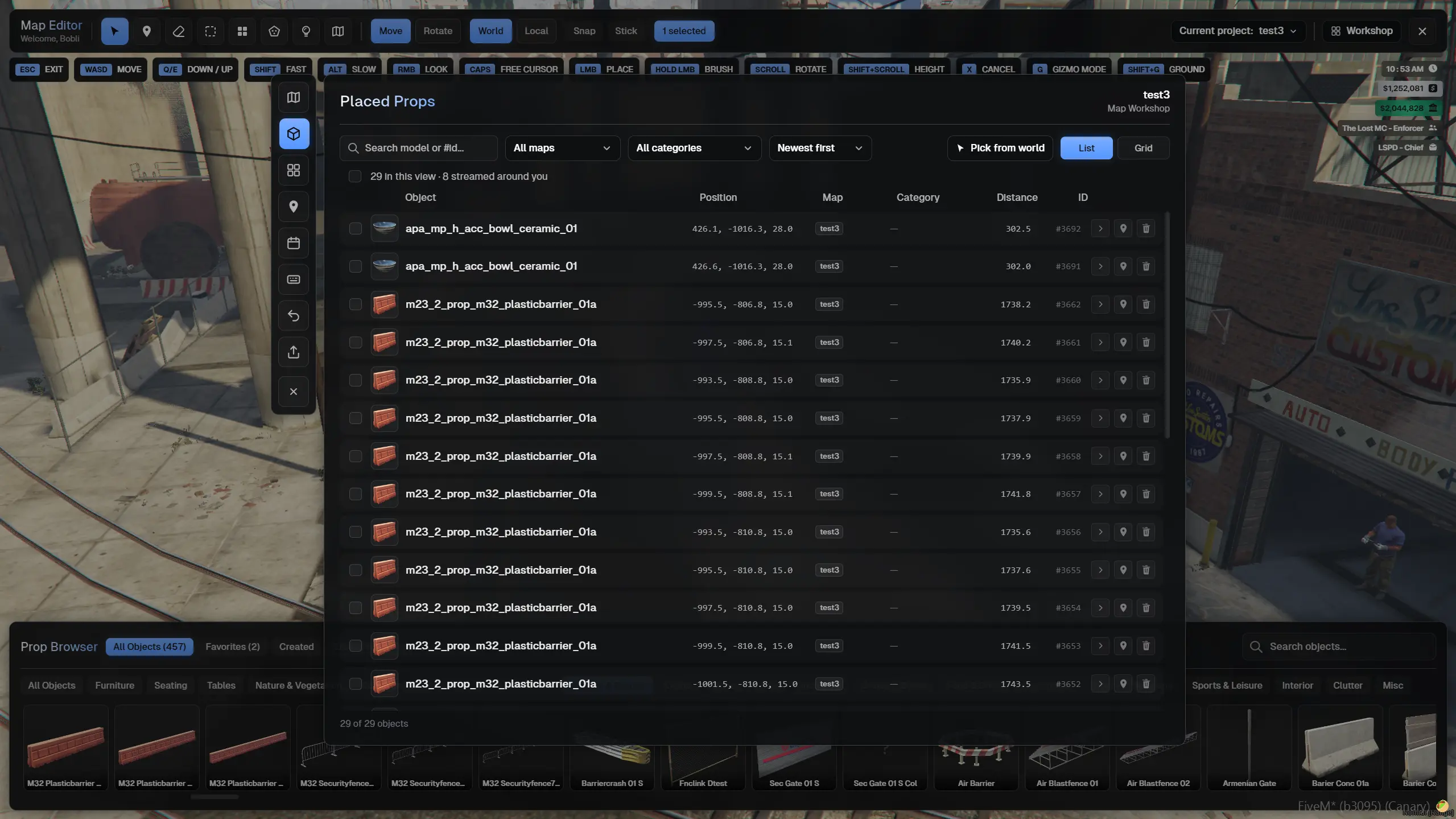Switch to the Favorites (2) tab
Screen dimensions: 1456x819
tap(232, 647)
